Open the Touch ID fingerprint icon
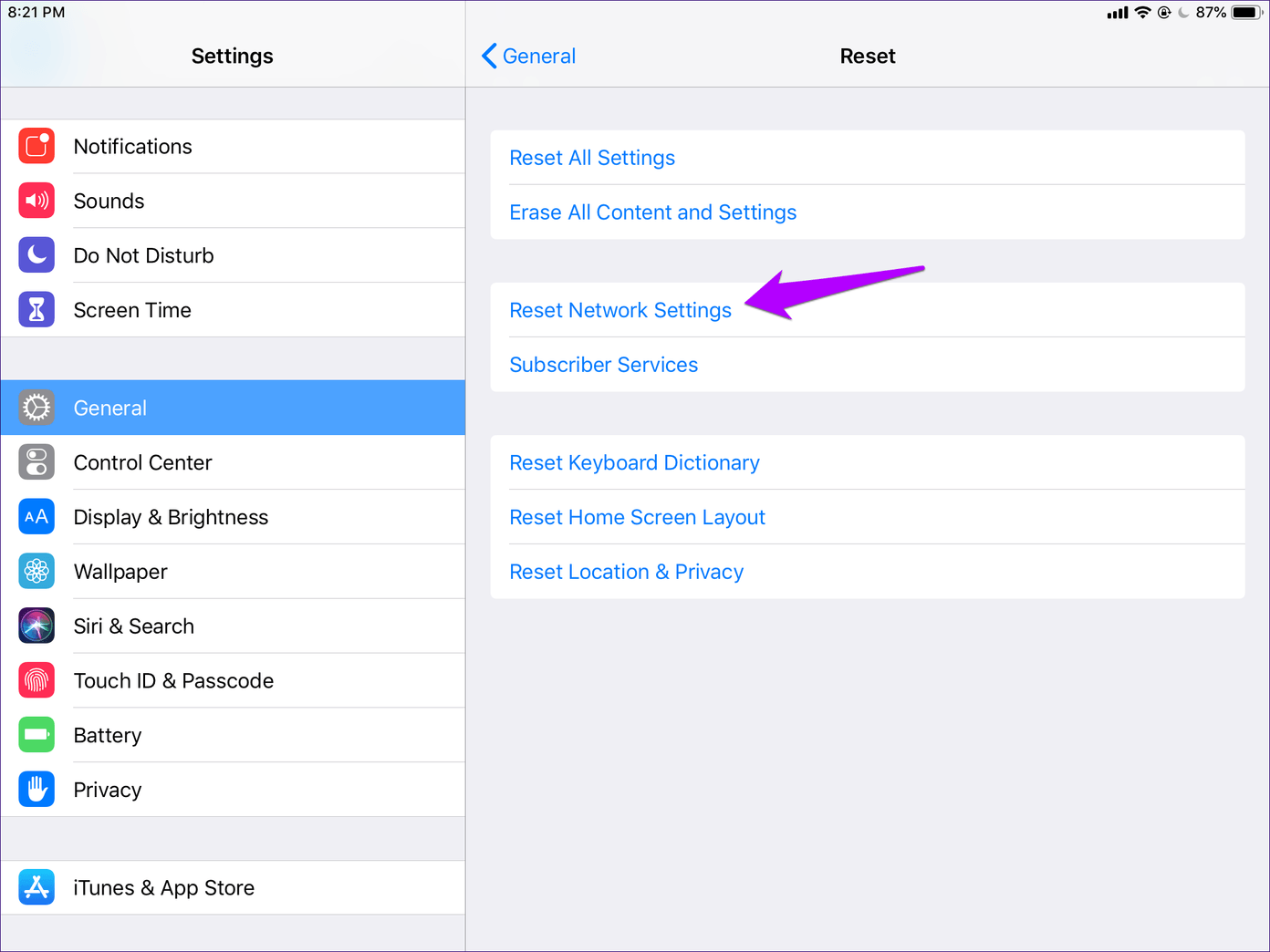The height and width of the screenshot is (952, 1270). [36, 681]
